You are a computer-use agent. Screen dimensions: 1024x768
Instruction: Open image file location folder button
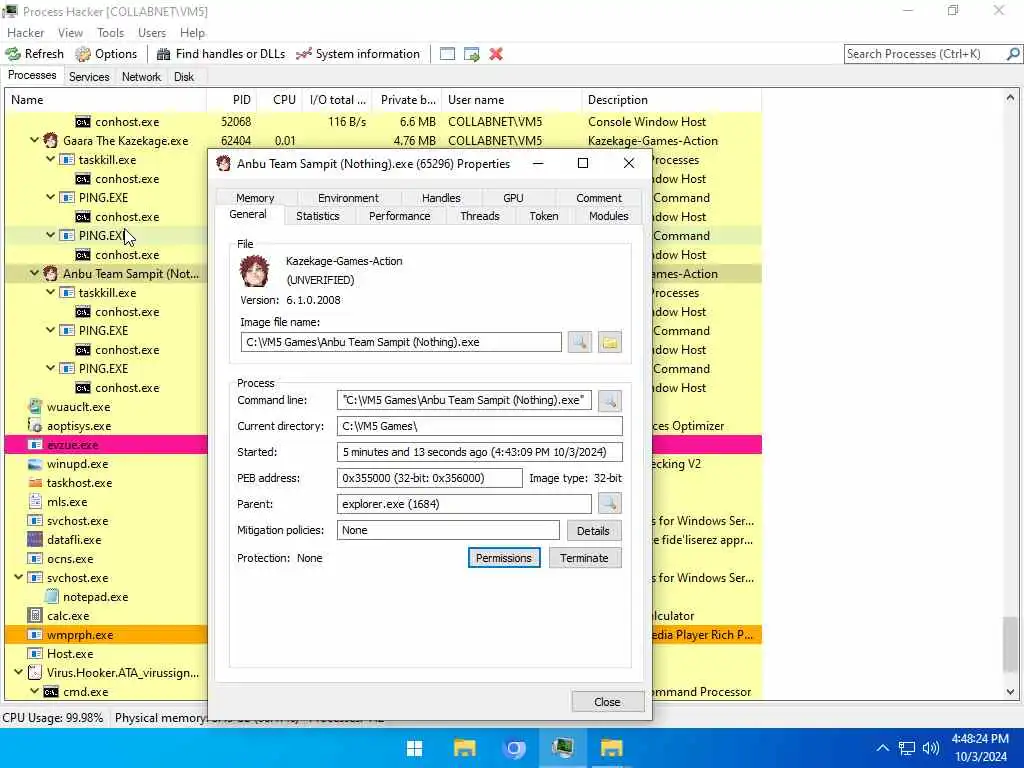[610, 342]
